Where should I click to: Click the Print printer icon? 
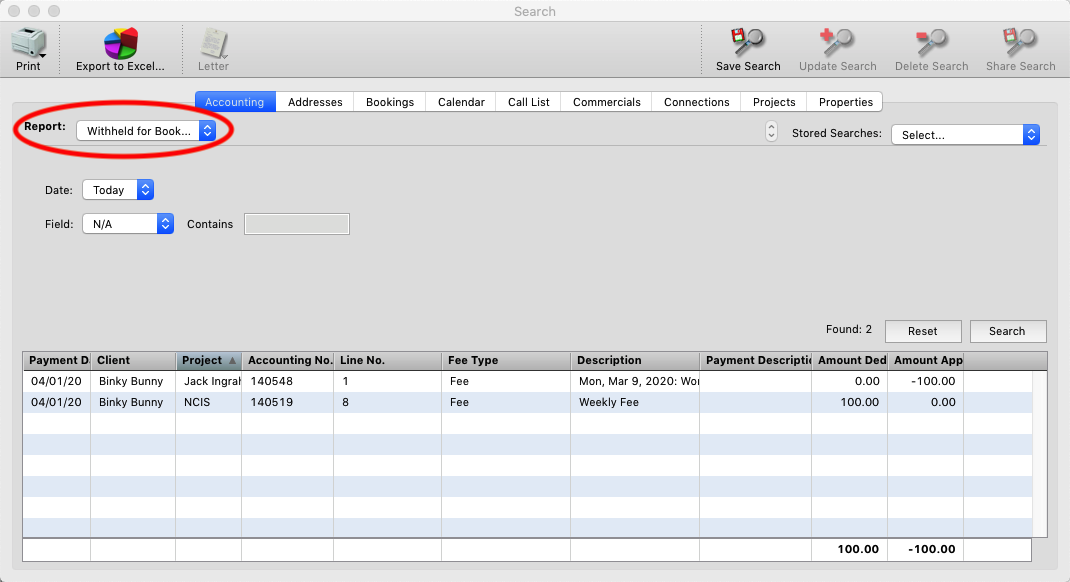click(x=29, y=42)
